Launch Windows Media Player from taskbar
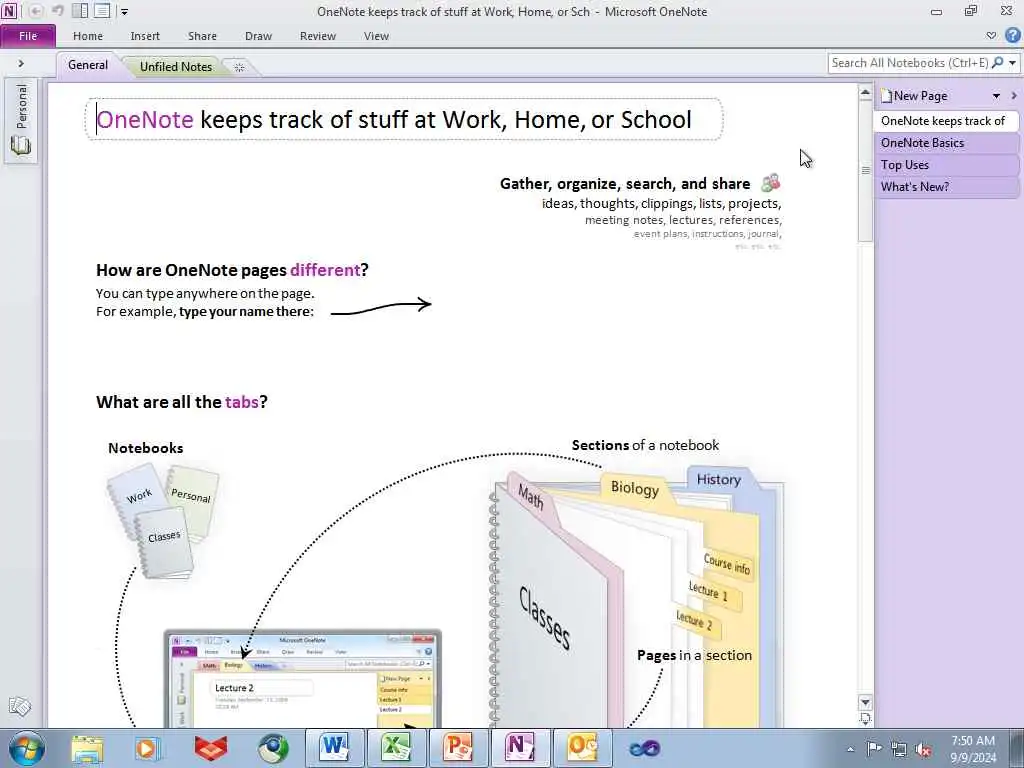 pyautogui.click(x=148, y=748)
